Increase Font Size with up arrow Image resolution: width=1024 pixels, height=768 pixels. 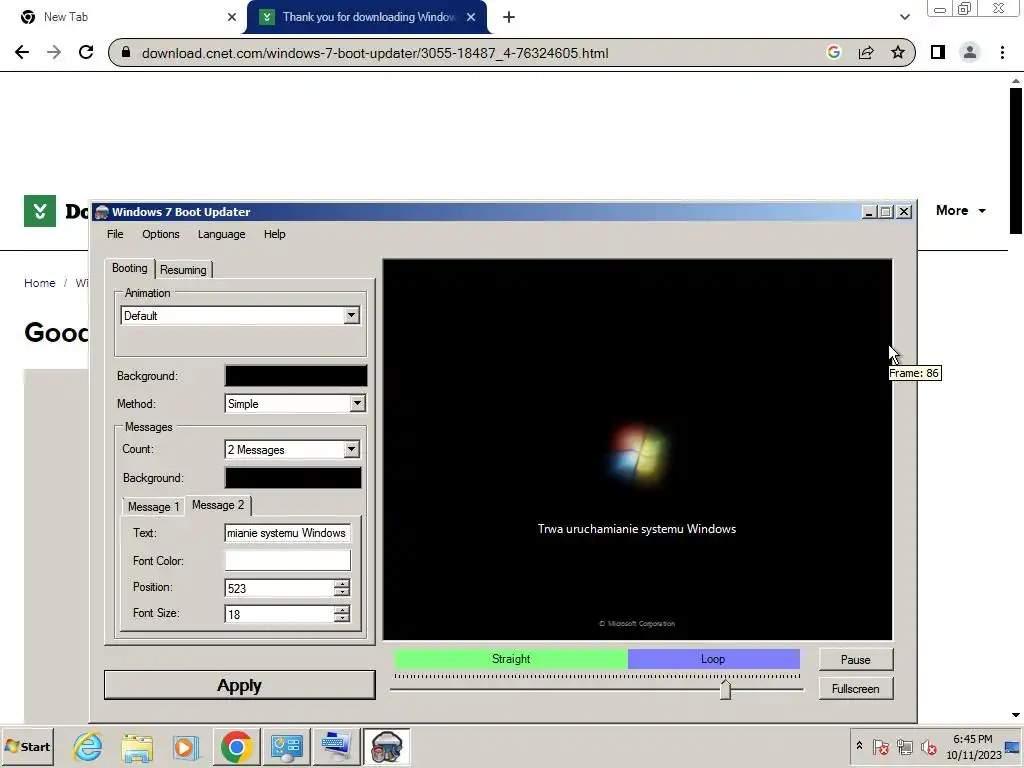[x=342, y=609]
